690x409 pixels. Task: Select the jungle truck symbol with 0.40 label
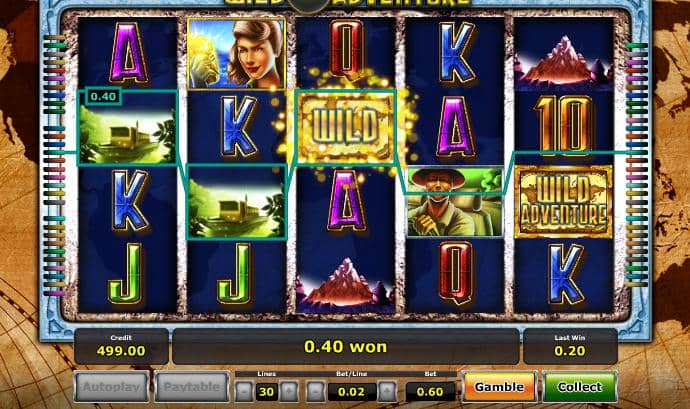[128, 128]
